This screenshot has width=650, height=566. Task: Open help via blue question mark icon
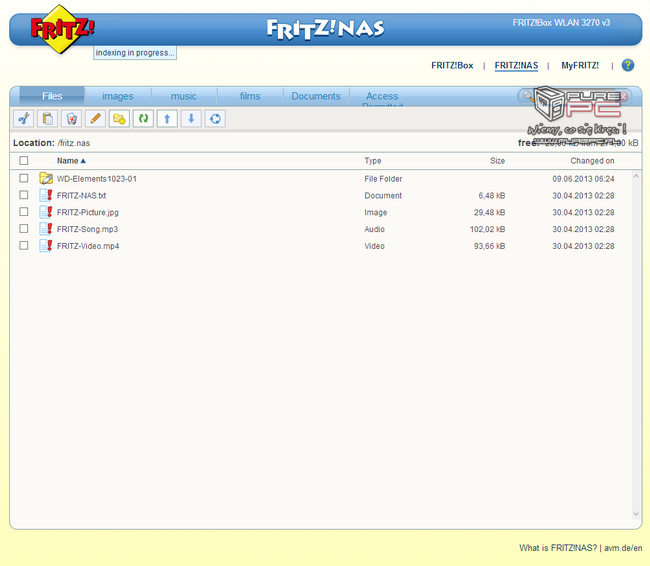(x=628, y=65)
